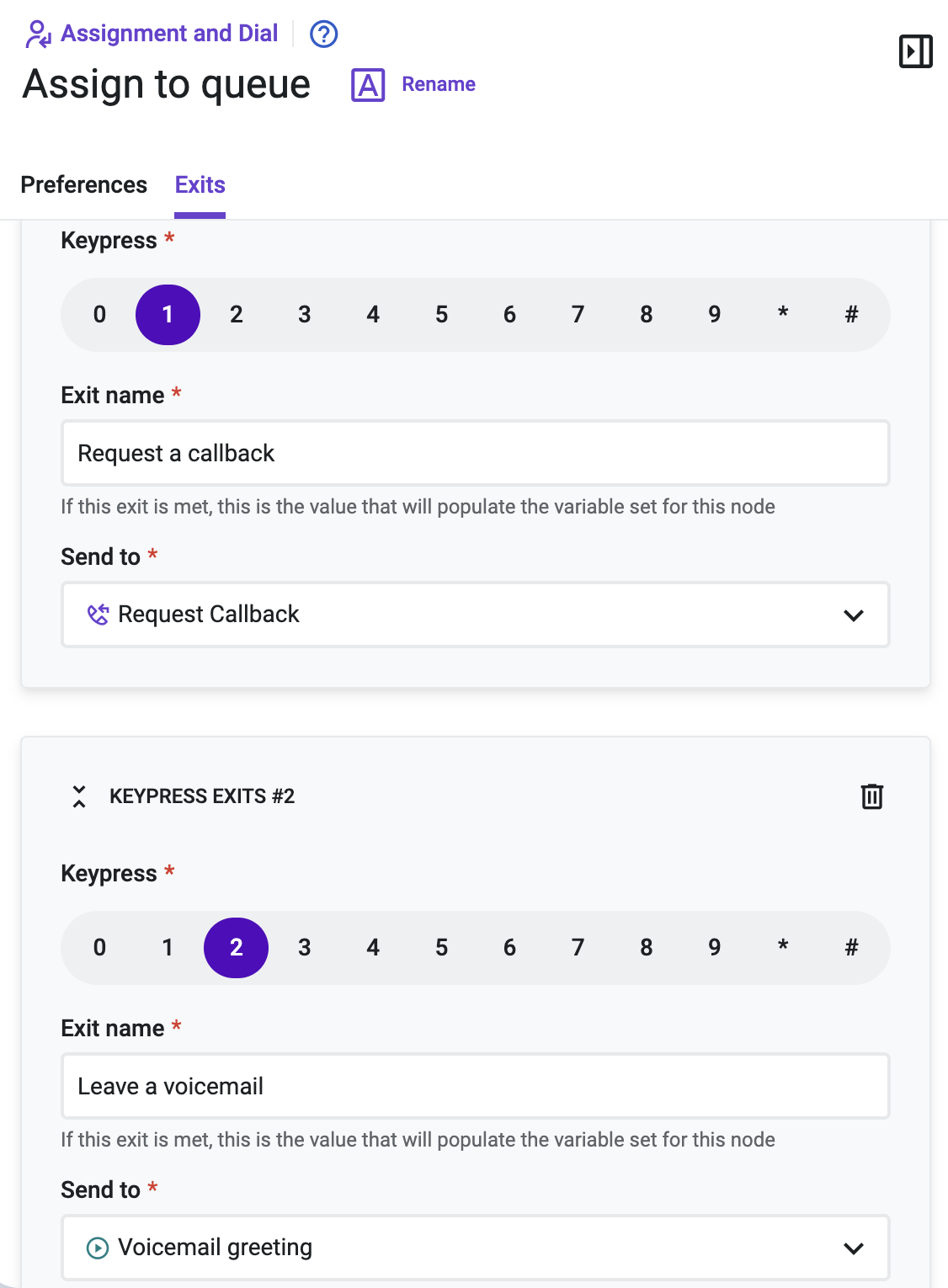Screen dimensions: 948x1288
Task: Open the Voicemail greeting Send to dropdown
Action: point(476,1248)
